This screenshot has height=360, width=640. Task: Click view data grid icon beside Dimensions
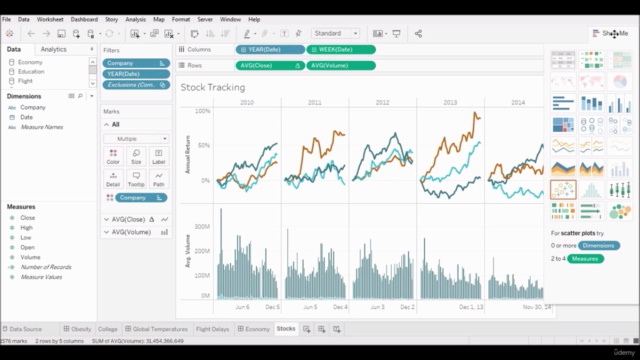coord(71,96)
